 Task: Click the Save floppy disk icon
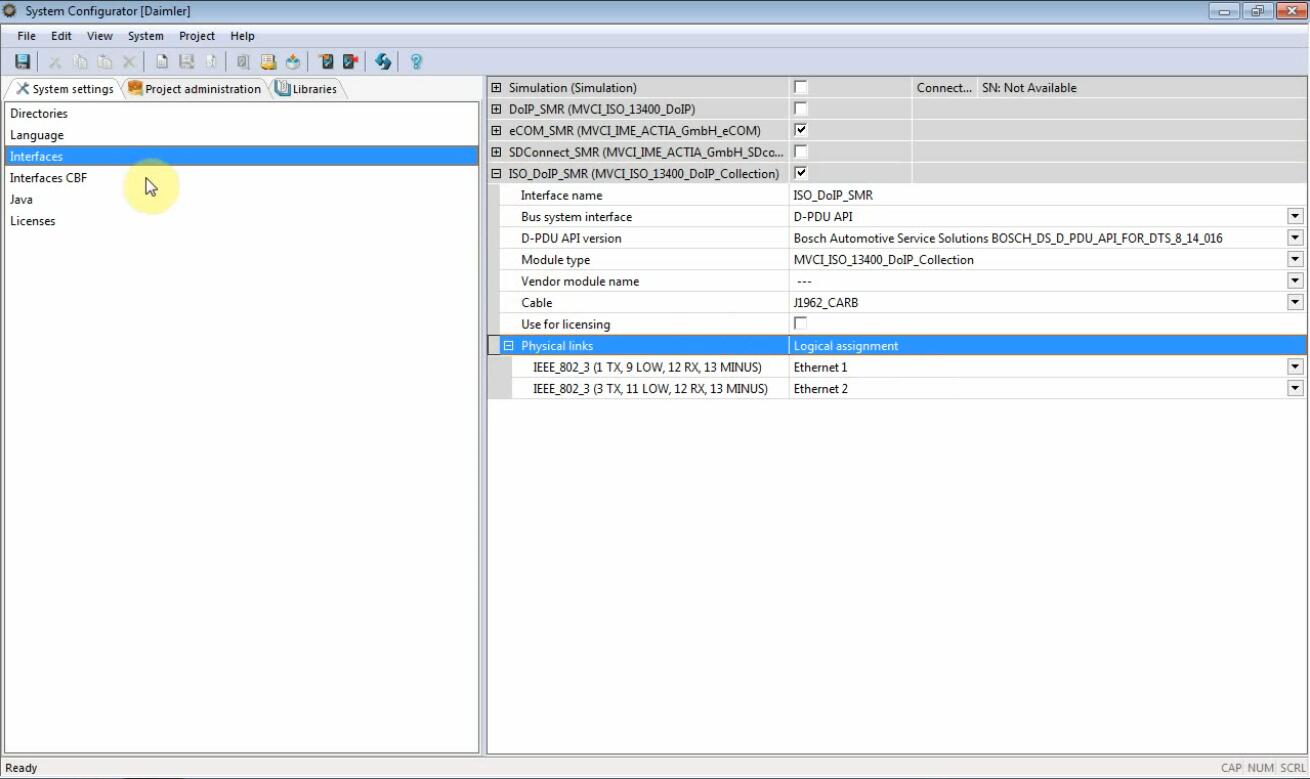[x=22, y=62]
